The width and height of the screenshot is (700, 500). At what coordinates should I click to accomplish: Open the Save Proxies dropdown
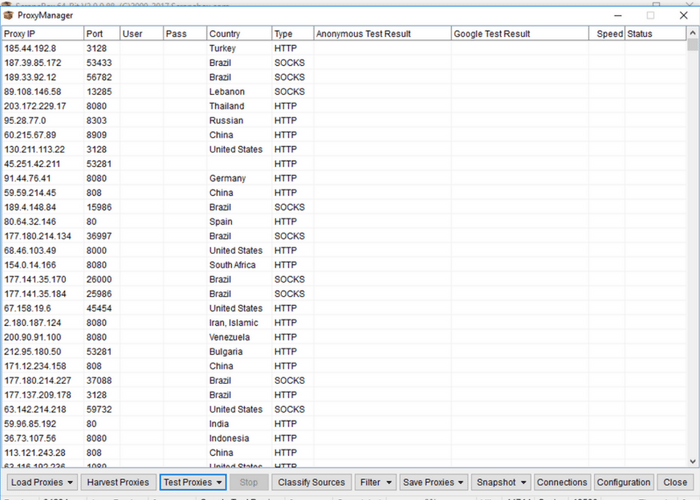tap(433, 482)
